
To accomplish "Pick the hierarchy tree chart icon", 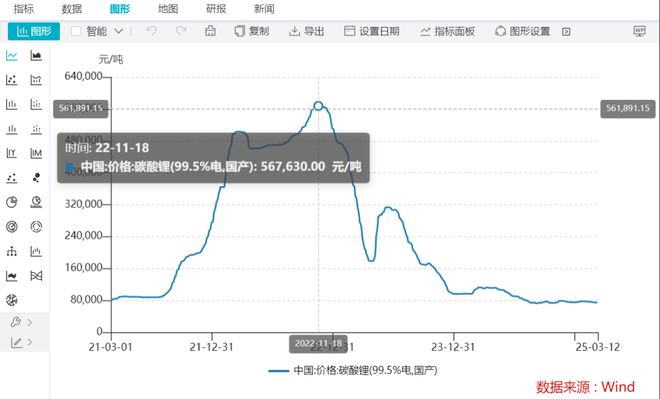I will coord(12,251).
